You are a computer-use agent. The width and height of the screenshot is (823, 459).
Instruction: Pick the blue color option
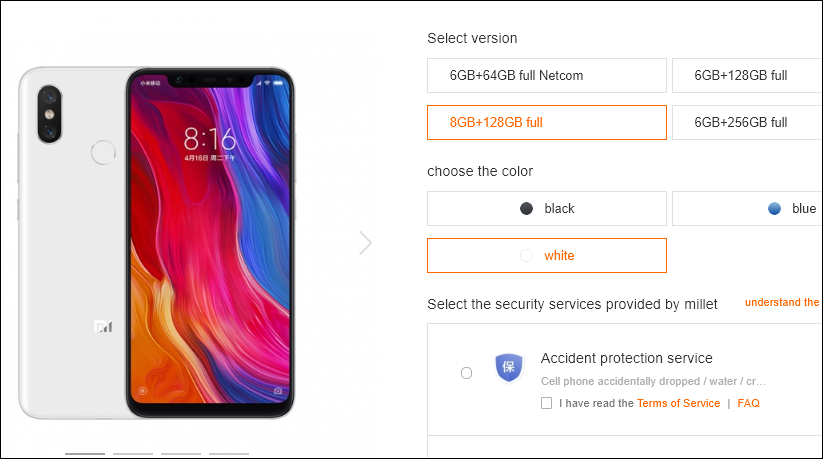tap(746, 209)
